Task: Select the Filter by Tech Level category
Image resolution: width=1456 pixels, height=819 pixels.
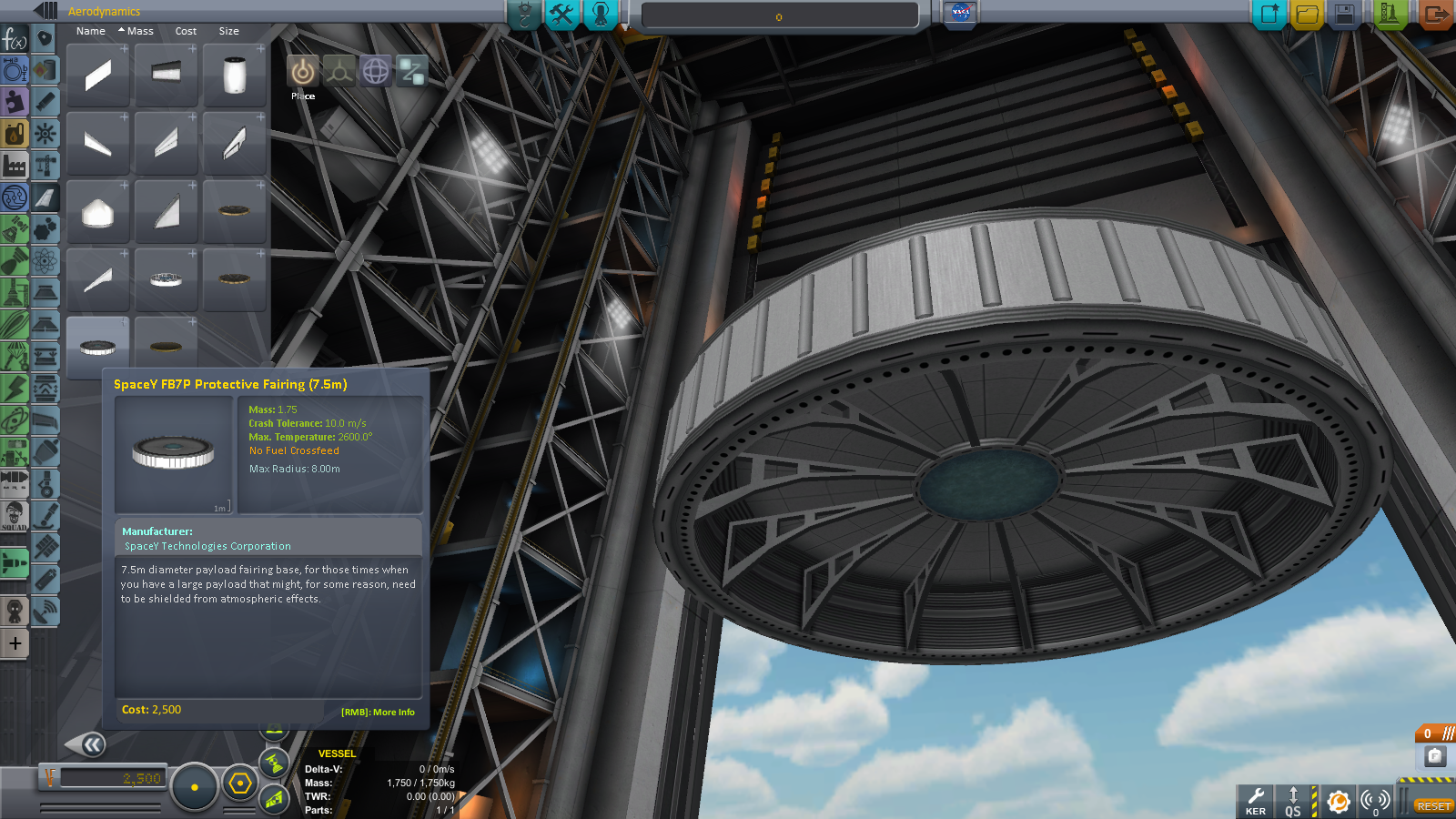Action: [15, 197]
